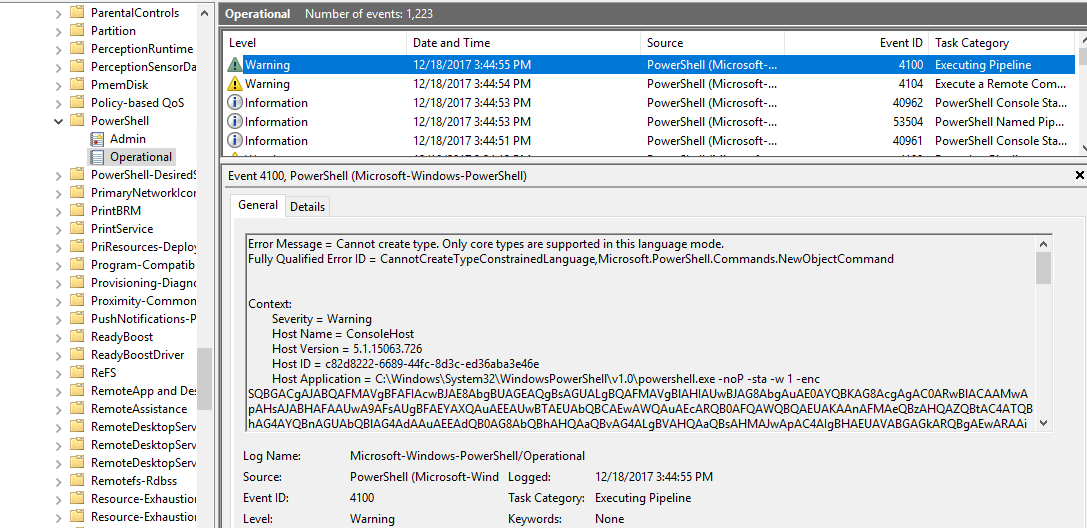The image size is (1087, 528).
Task: Click the Admin log icon under PowerShell
Action: (97, 139)
